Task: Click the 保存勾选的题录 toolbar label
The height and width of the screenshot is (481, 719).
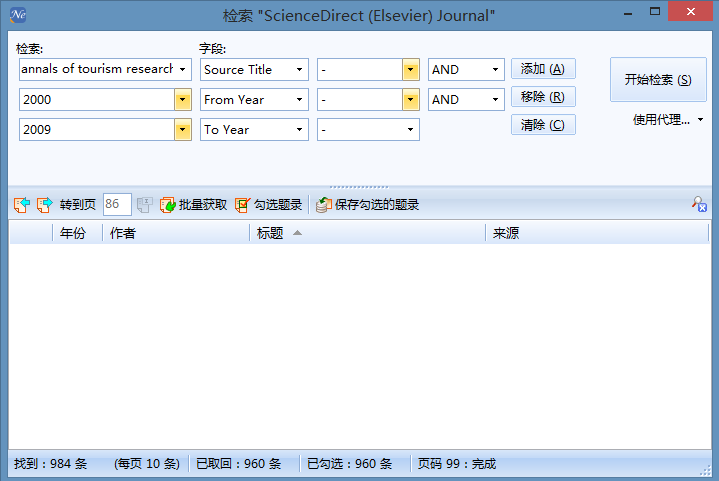Action: (377, 205)
